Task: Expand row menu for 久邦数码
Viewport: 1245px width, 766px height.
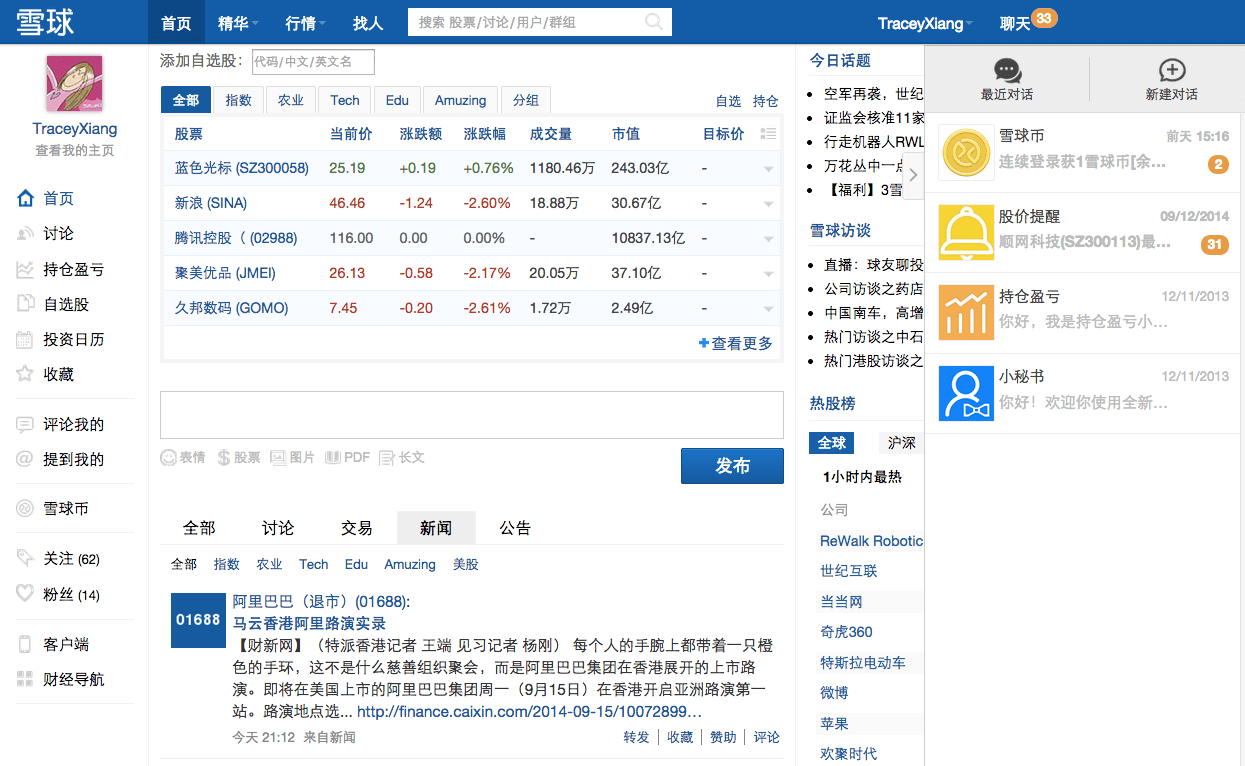Action: pos(768,309)
